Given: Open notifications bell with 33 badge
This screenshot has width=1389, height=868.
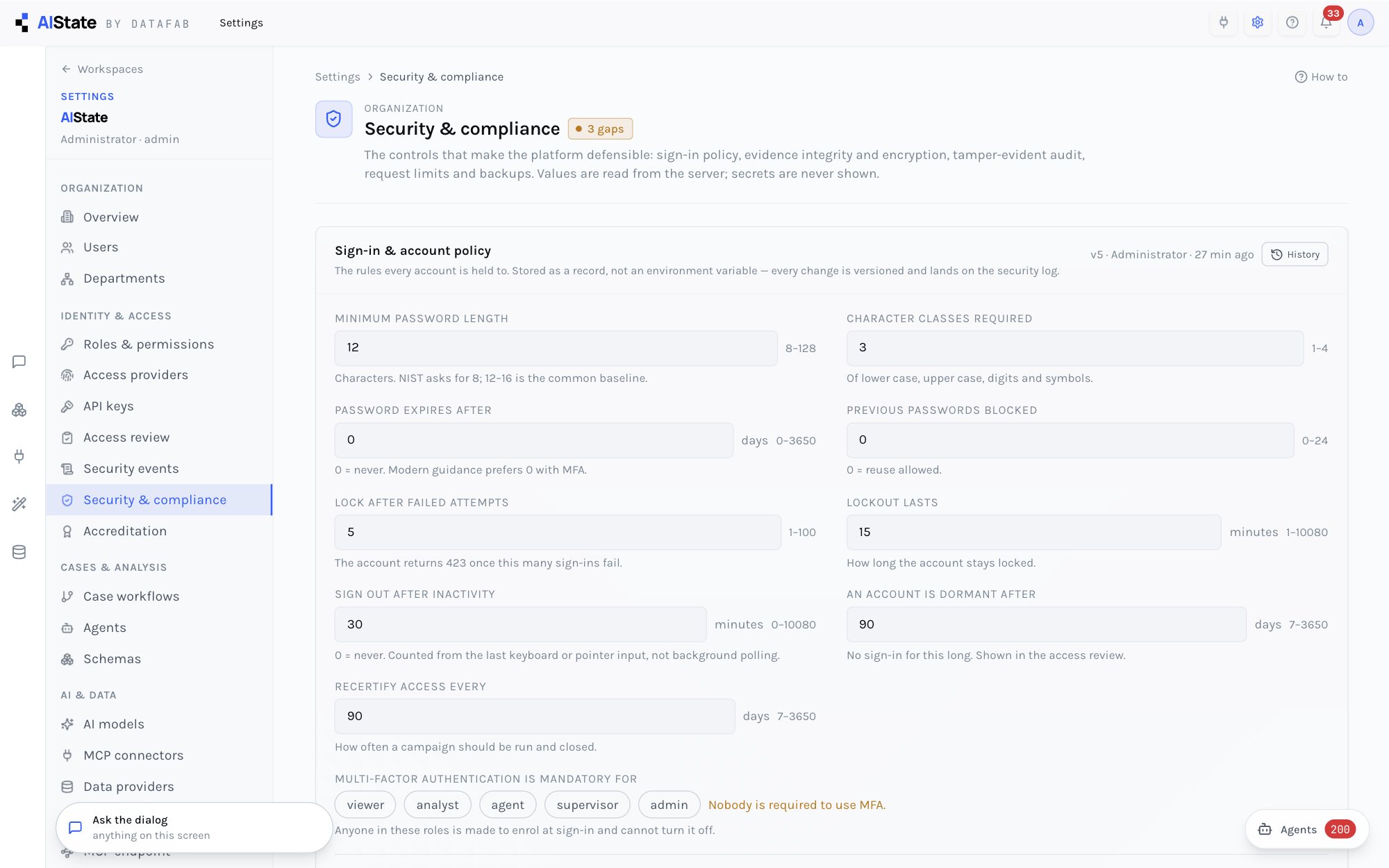Looking at the screenshot, I should (1326, 22).
